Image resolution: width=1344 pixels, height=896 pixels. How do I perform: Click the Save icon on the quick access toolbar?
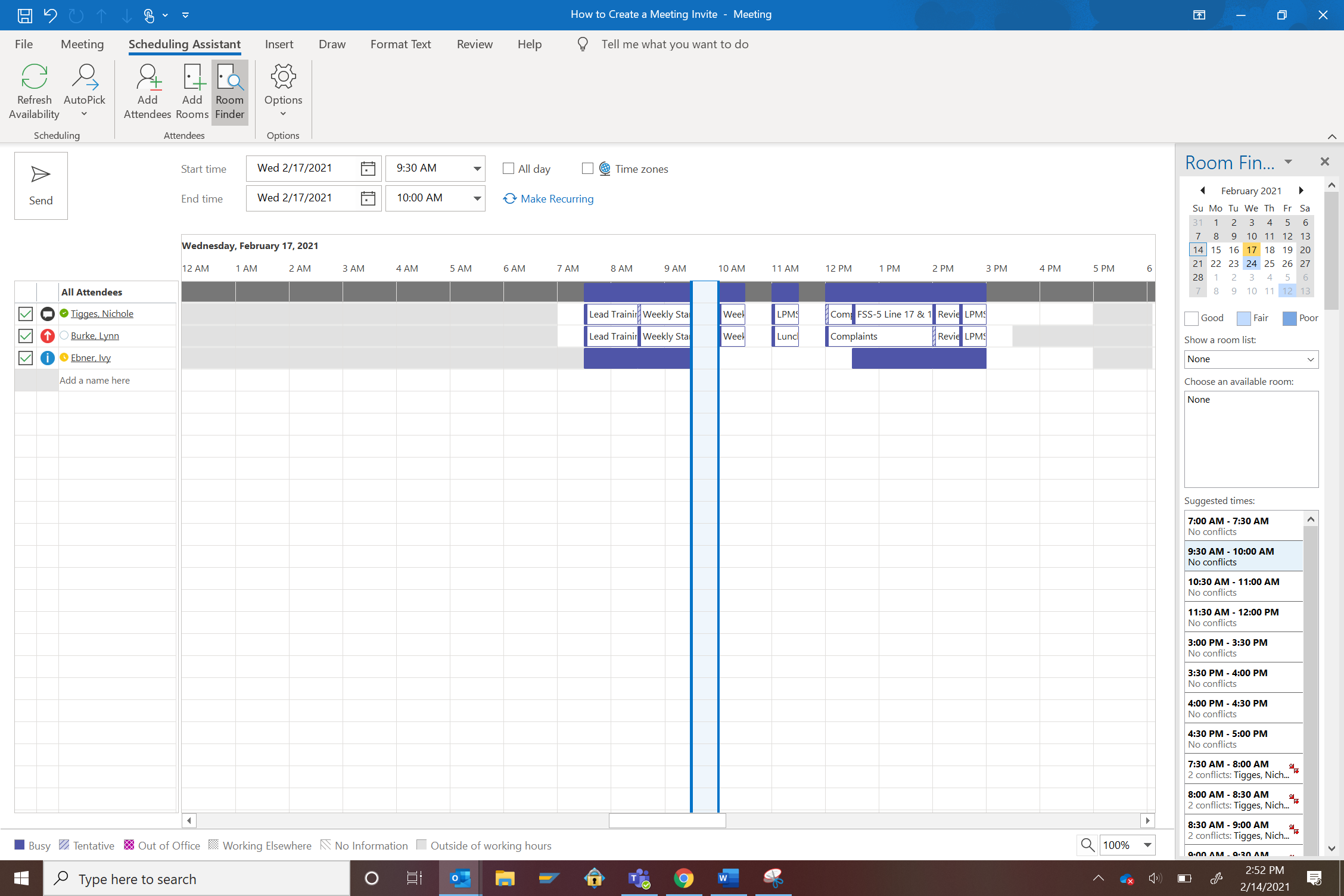tap(25, 15)
